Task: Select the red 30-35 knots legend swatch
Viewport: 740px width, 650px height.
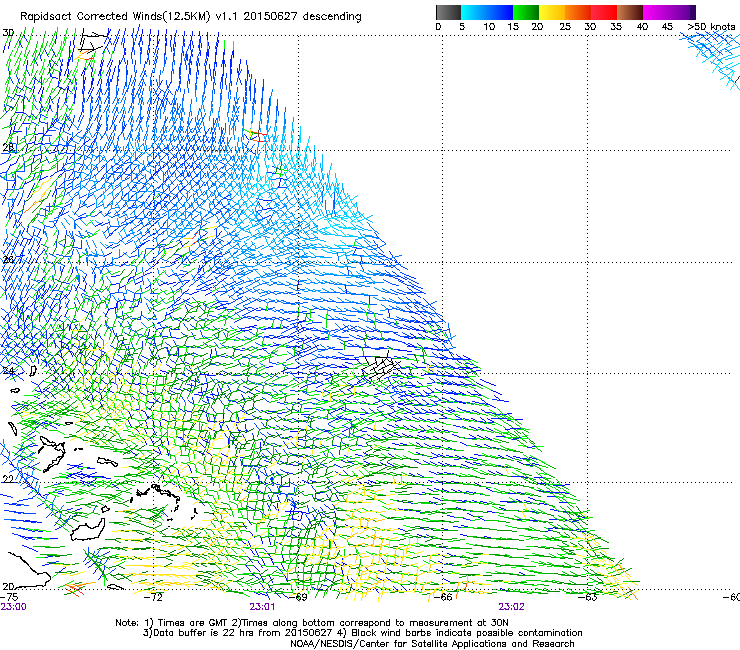Action: (604, 12)
